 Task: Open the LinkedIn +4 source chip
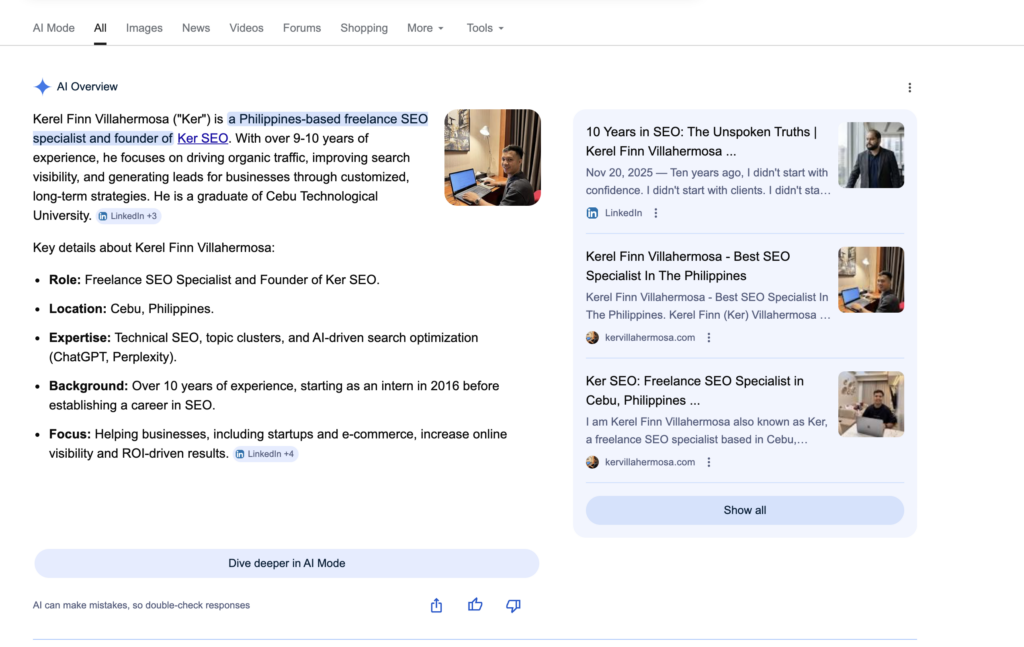266,454
